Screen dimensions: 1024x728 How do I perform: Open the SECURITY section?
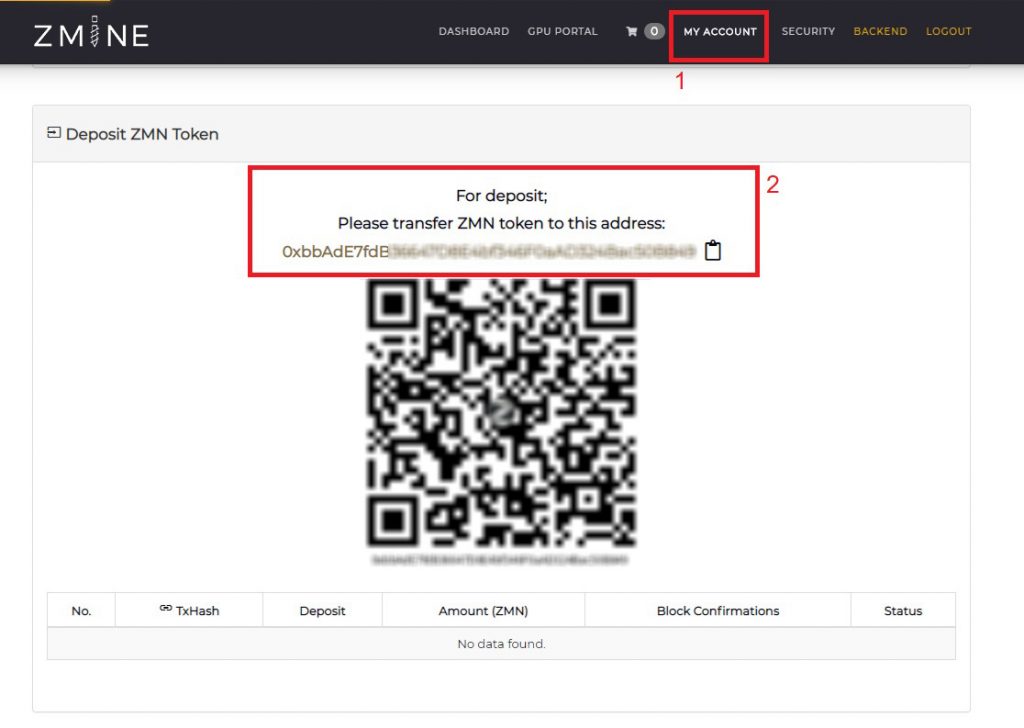808,32
